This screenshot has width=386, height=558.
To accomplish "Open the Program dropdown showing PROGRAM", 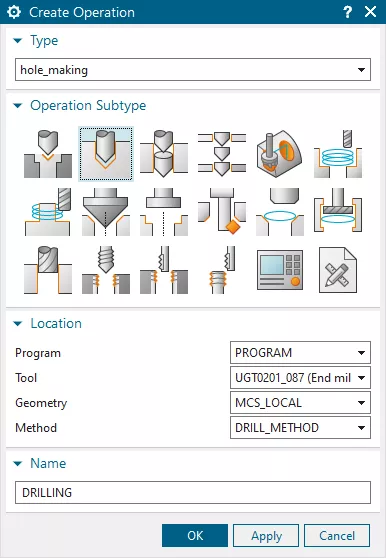I will (x=300, y=353).
